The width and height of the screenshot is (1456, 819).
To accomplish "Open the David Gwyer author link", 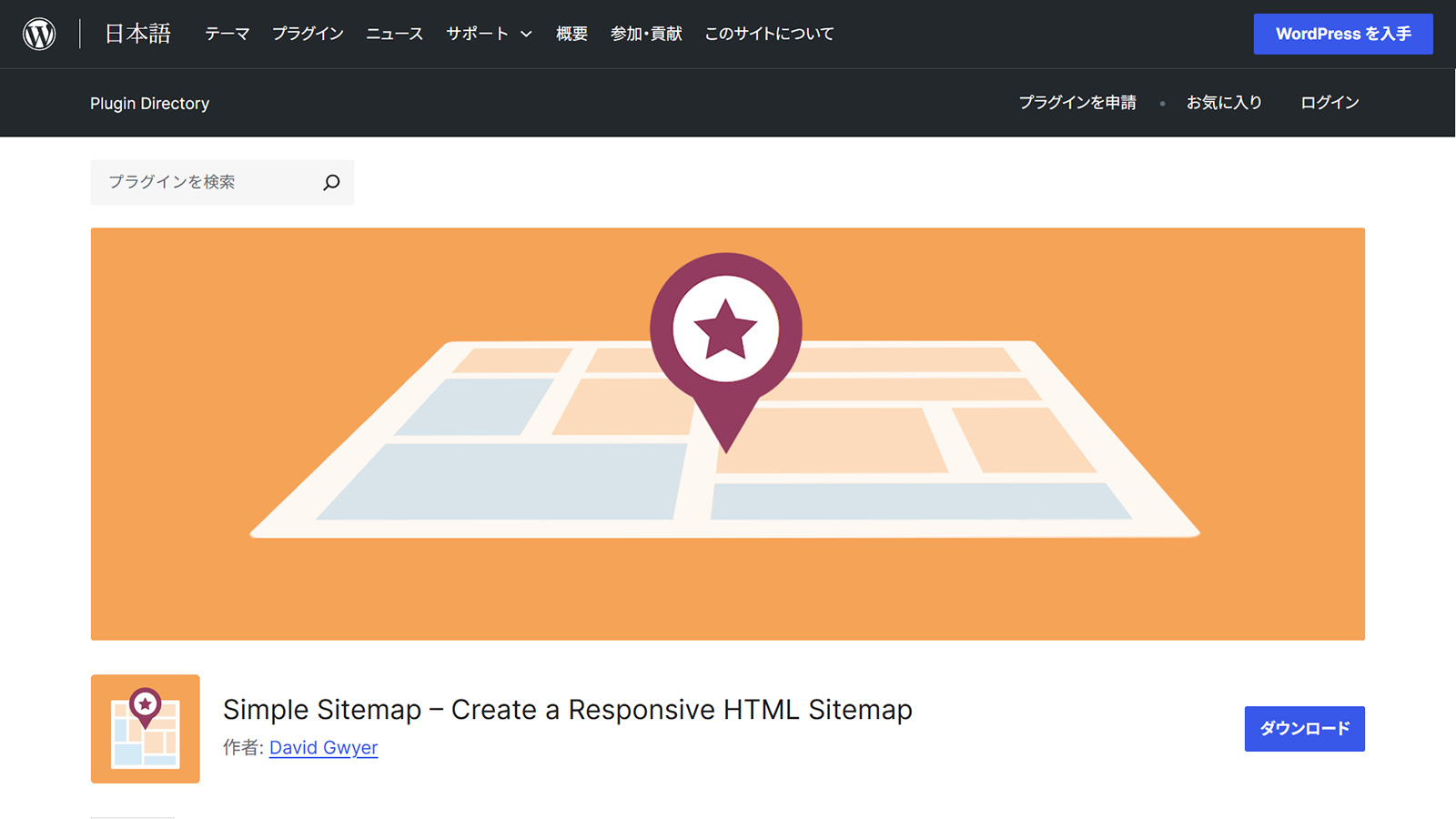I will point(323,748).
